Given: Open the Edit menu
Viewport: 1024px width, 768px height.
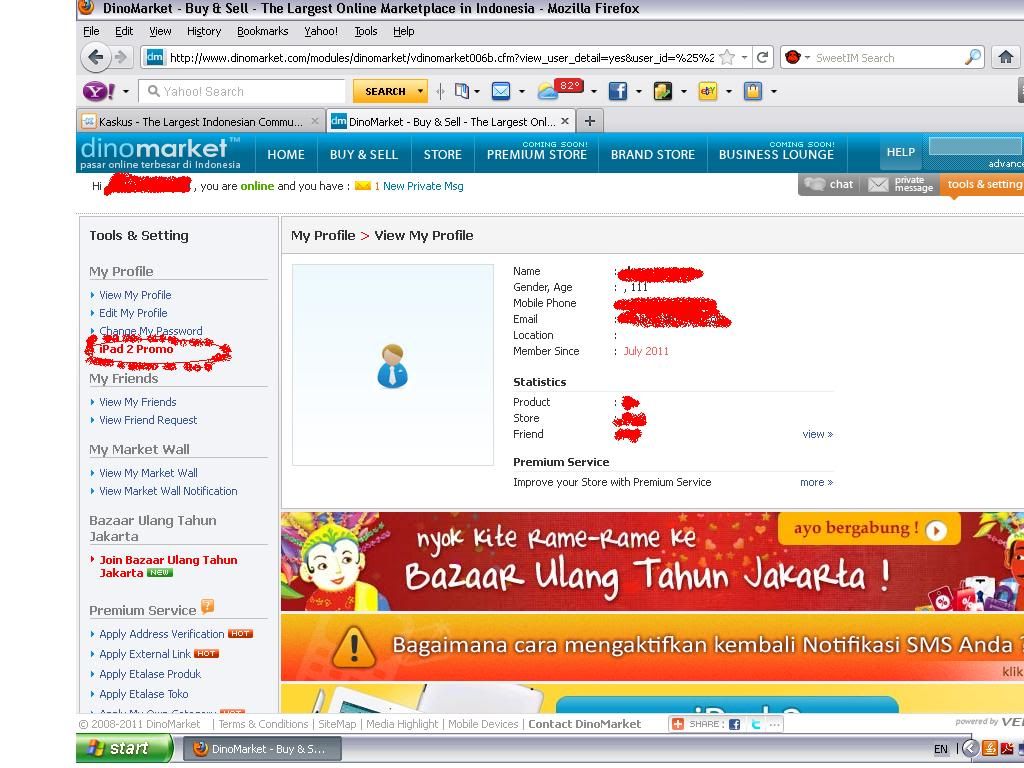Looking at the screenshot, I should point(124,31).
